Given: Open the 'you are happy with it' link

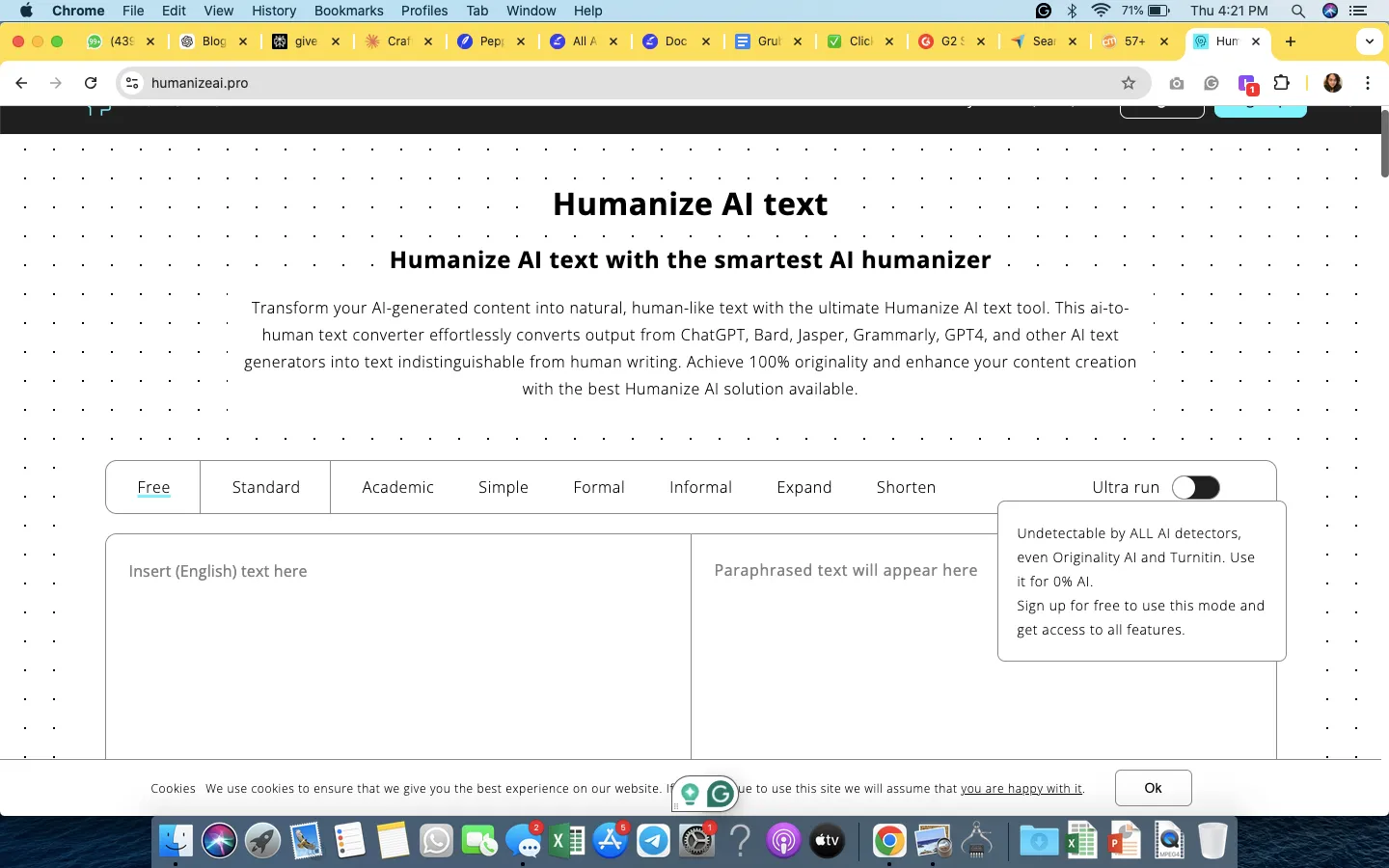Looking at the screenshot, I should pos(1021,789).
